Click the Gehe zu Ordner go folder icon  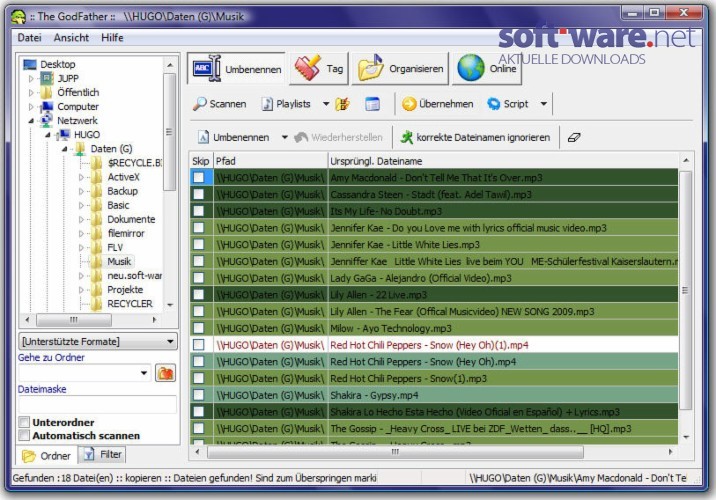[165, 373]
